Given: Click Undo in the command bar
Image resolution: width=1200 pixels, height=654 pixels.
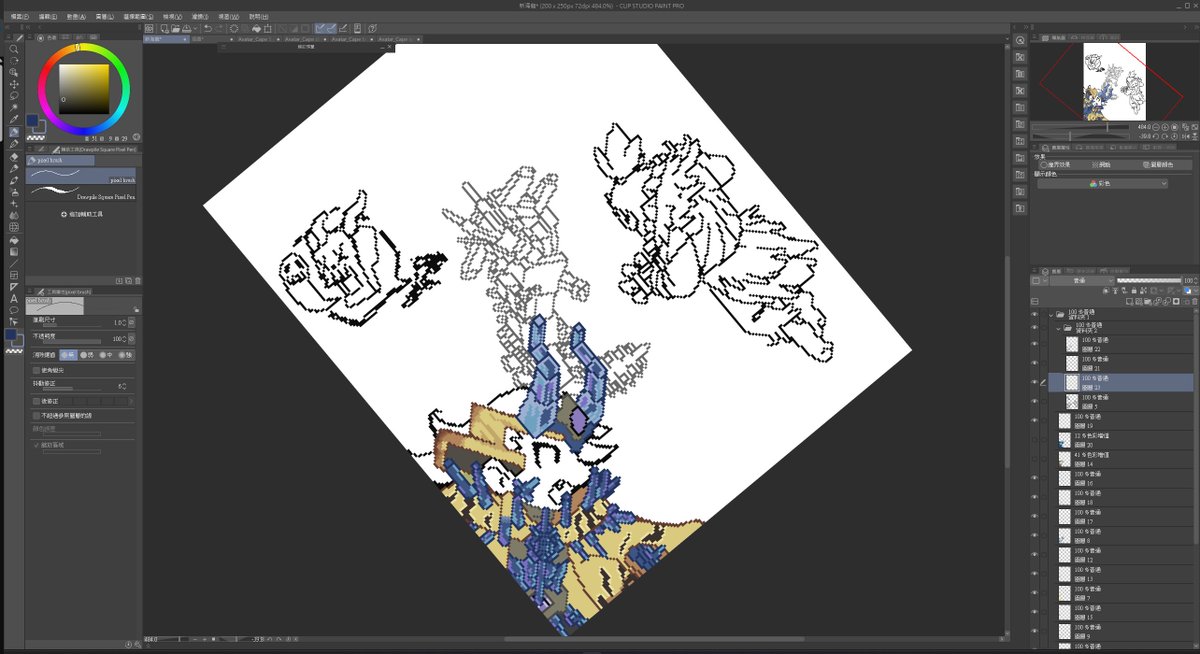Looking at the screenshot, I should point(208,28).
